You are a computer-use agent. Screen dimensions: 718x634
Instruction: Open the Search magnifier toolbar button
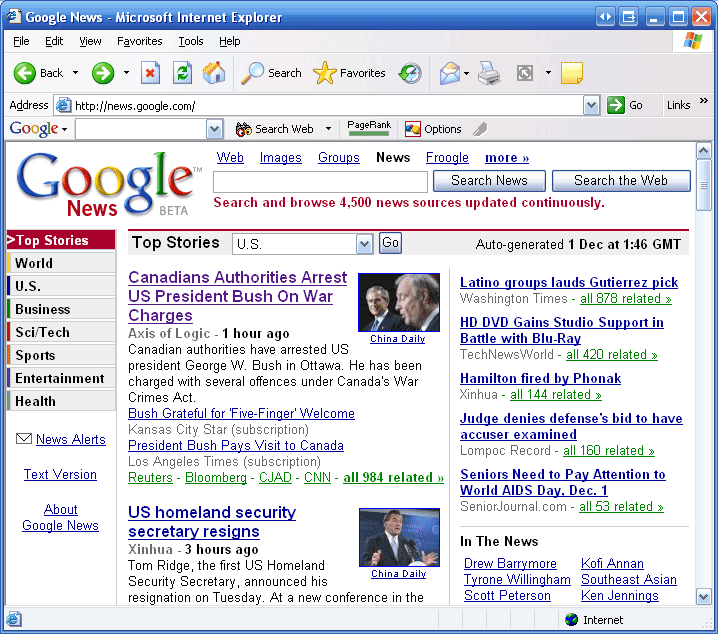[x=271, y=73]
